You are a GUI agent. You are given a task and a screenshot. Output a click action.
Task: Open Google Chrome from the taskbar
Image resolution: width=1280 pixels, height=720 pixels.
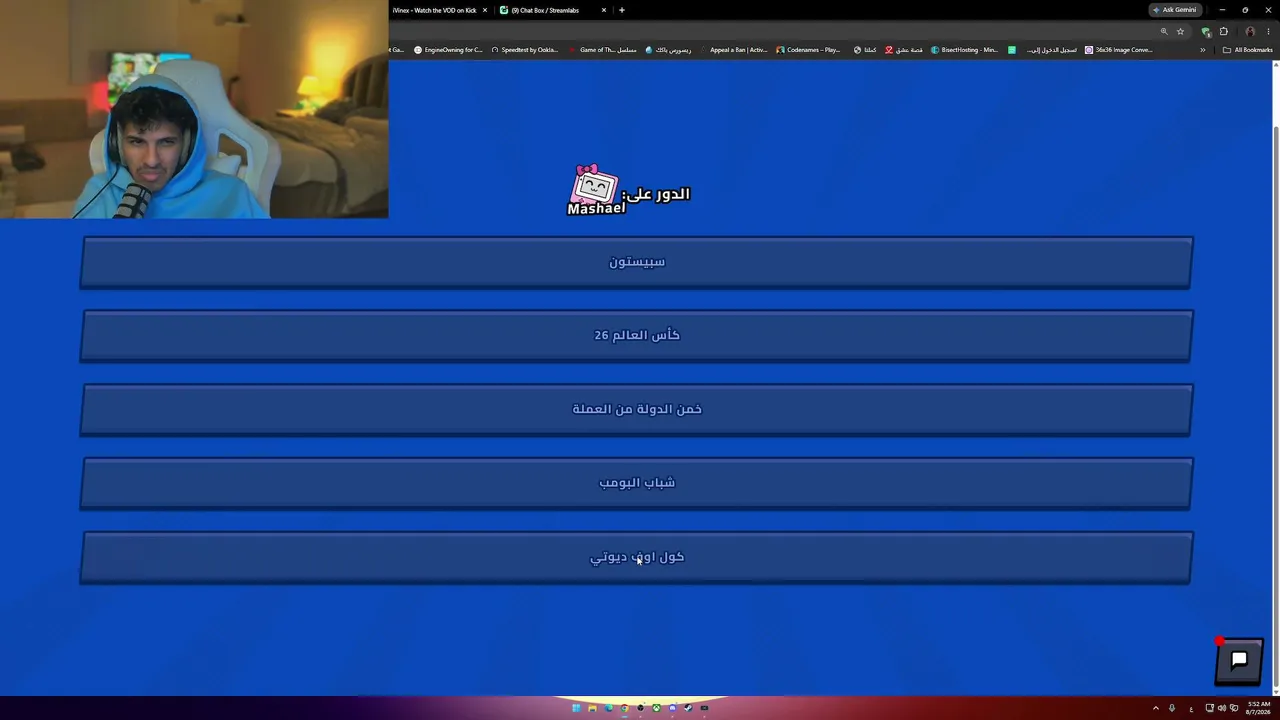click(624, 708)
